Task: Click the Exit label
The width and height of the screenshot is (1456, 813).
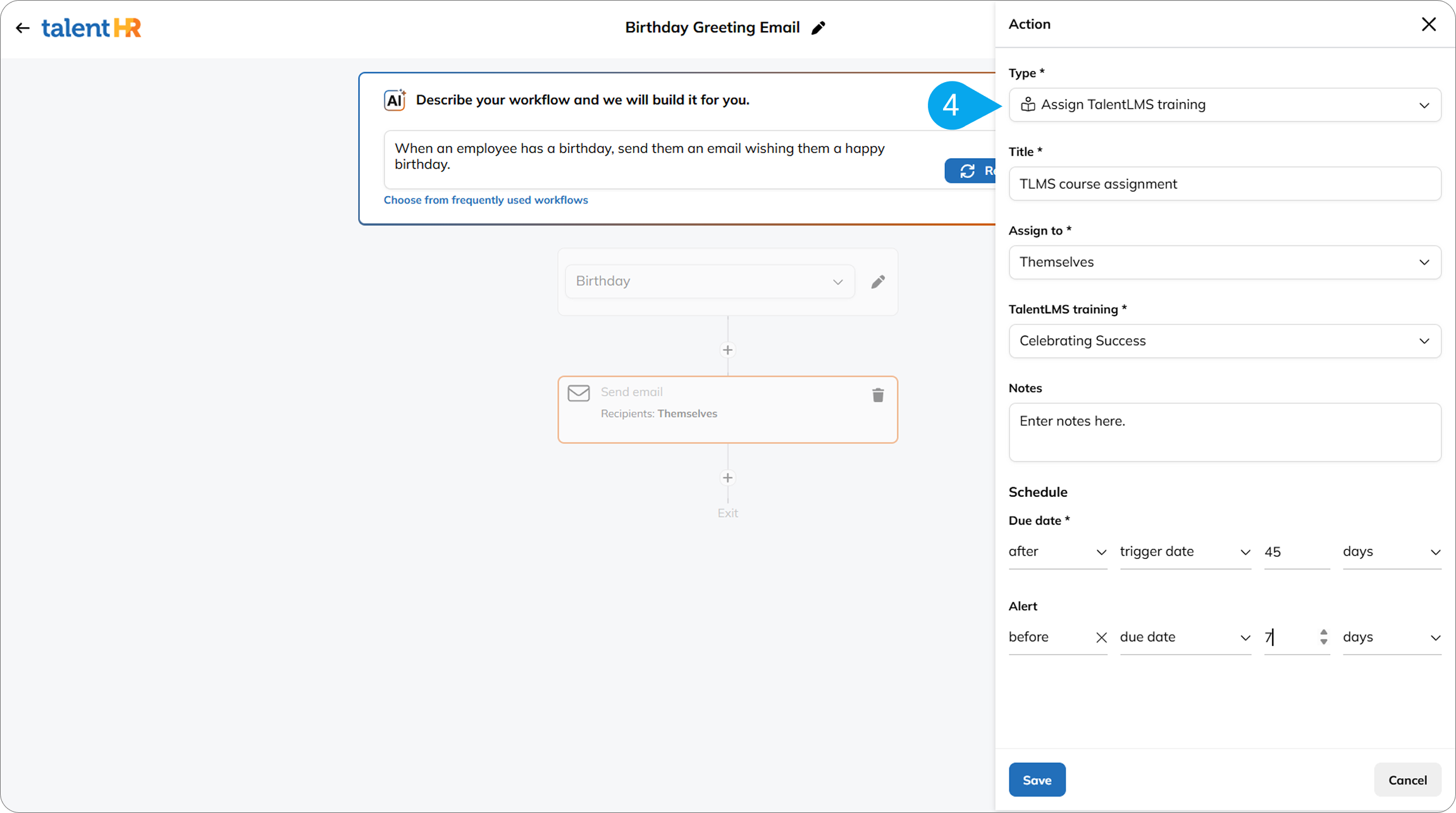Action: click(x=727, y=513)
